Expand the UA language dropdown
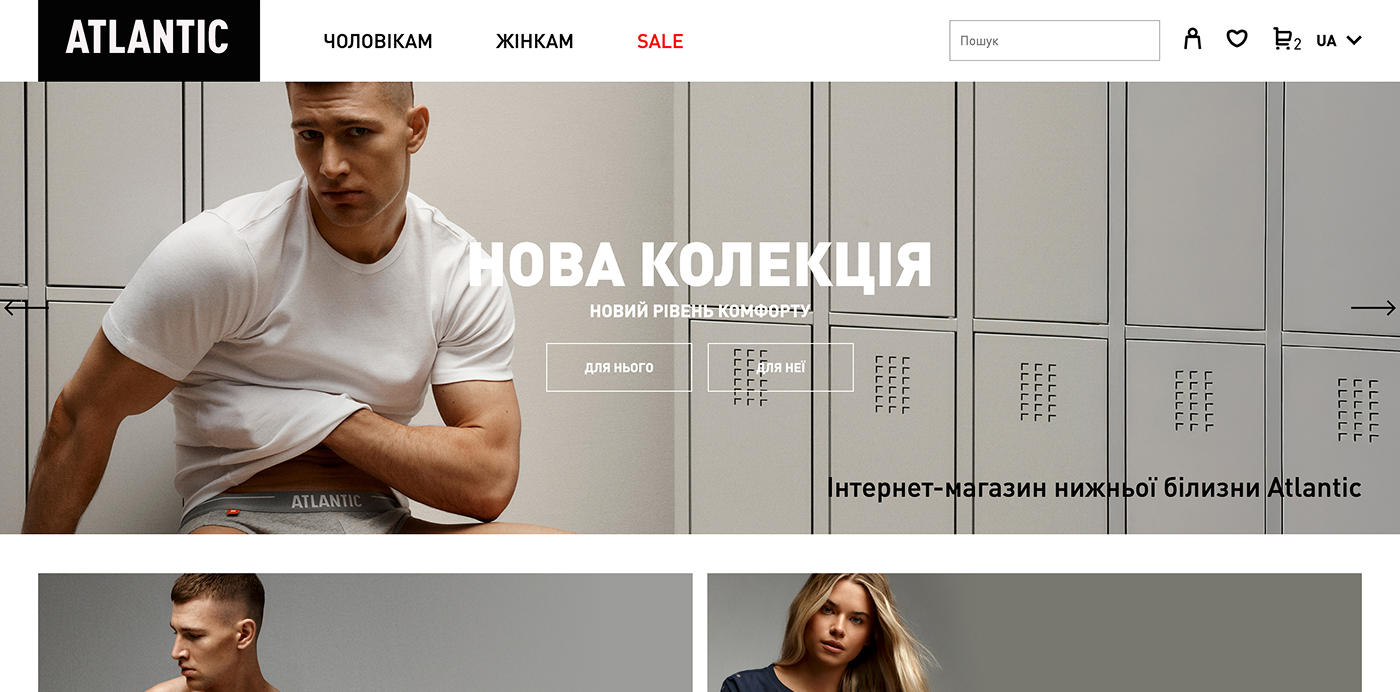 1339,41
